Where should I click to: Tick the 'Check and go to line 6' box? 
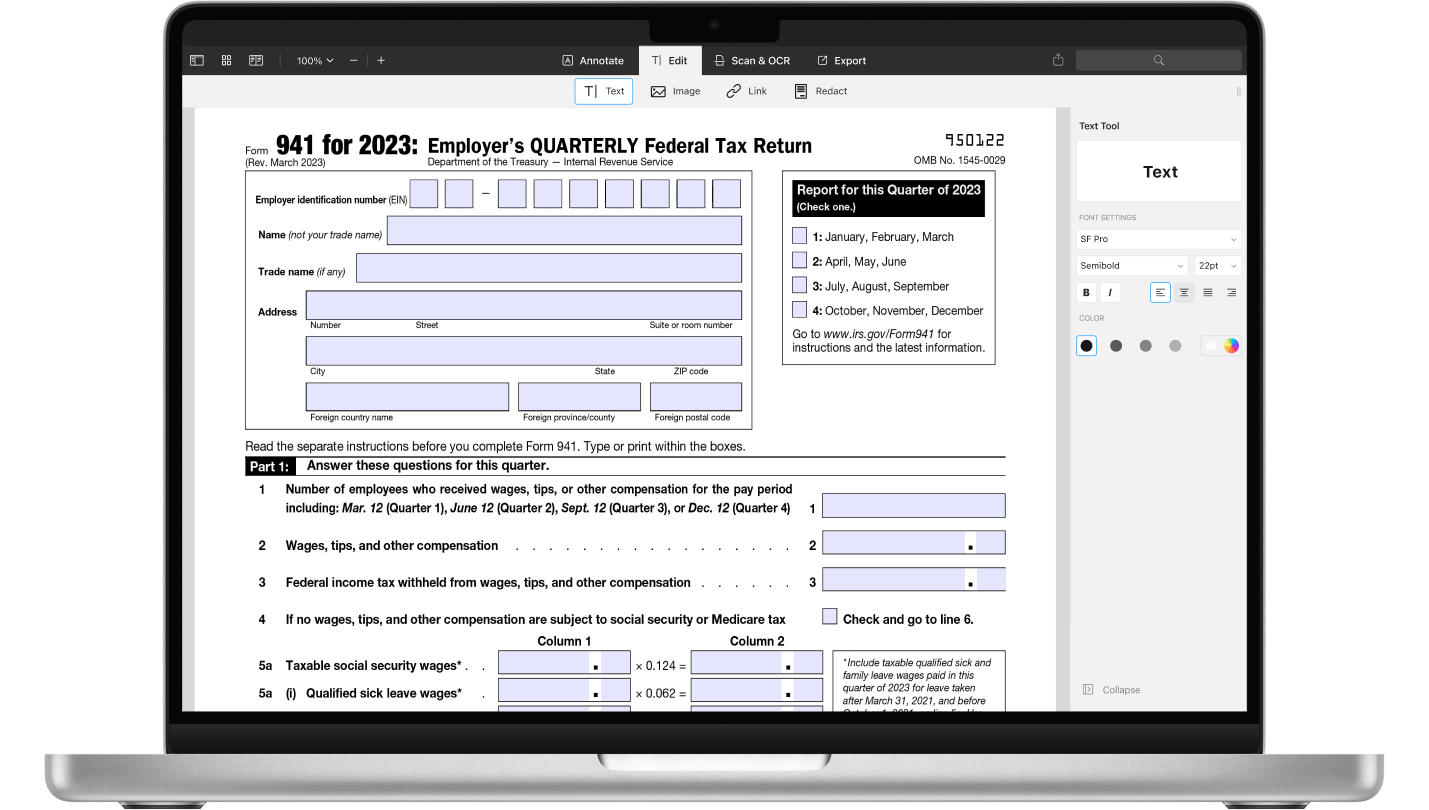(830, 616)
